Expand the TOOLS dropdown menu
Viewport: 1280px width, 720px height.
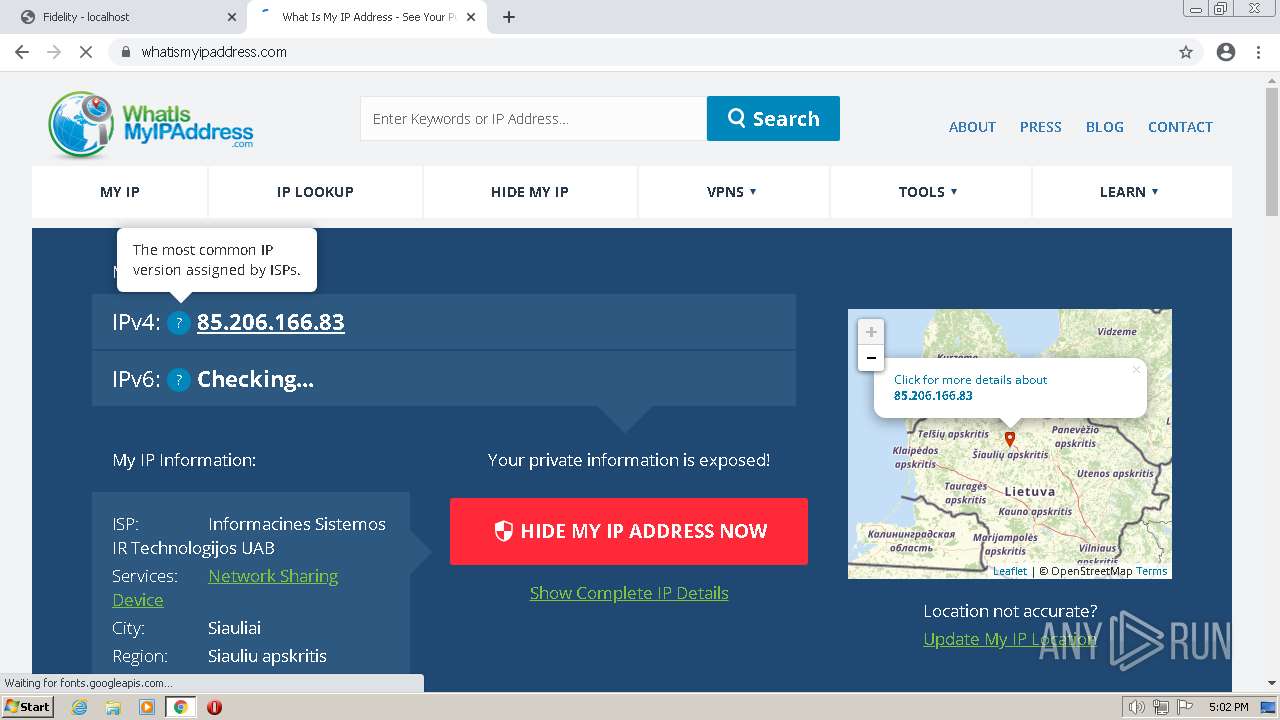coord(928,192)
